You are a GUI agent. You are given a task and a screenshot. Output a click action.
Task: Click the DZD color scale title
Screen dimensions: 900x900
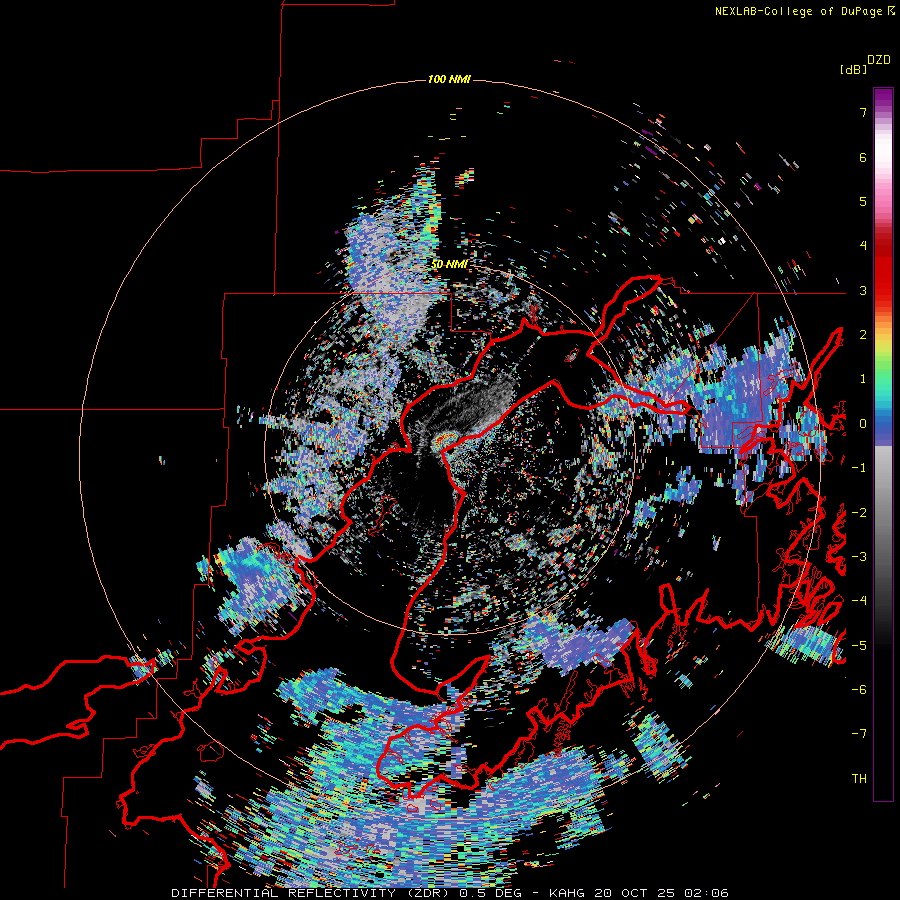click(x=878, y=60)
